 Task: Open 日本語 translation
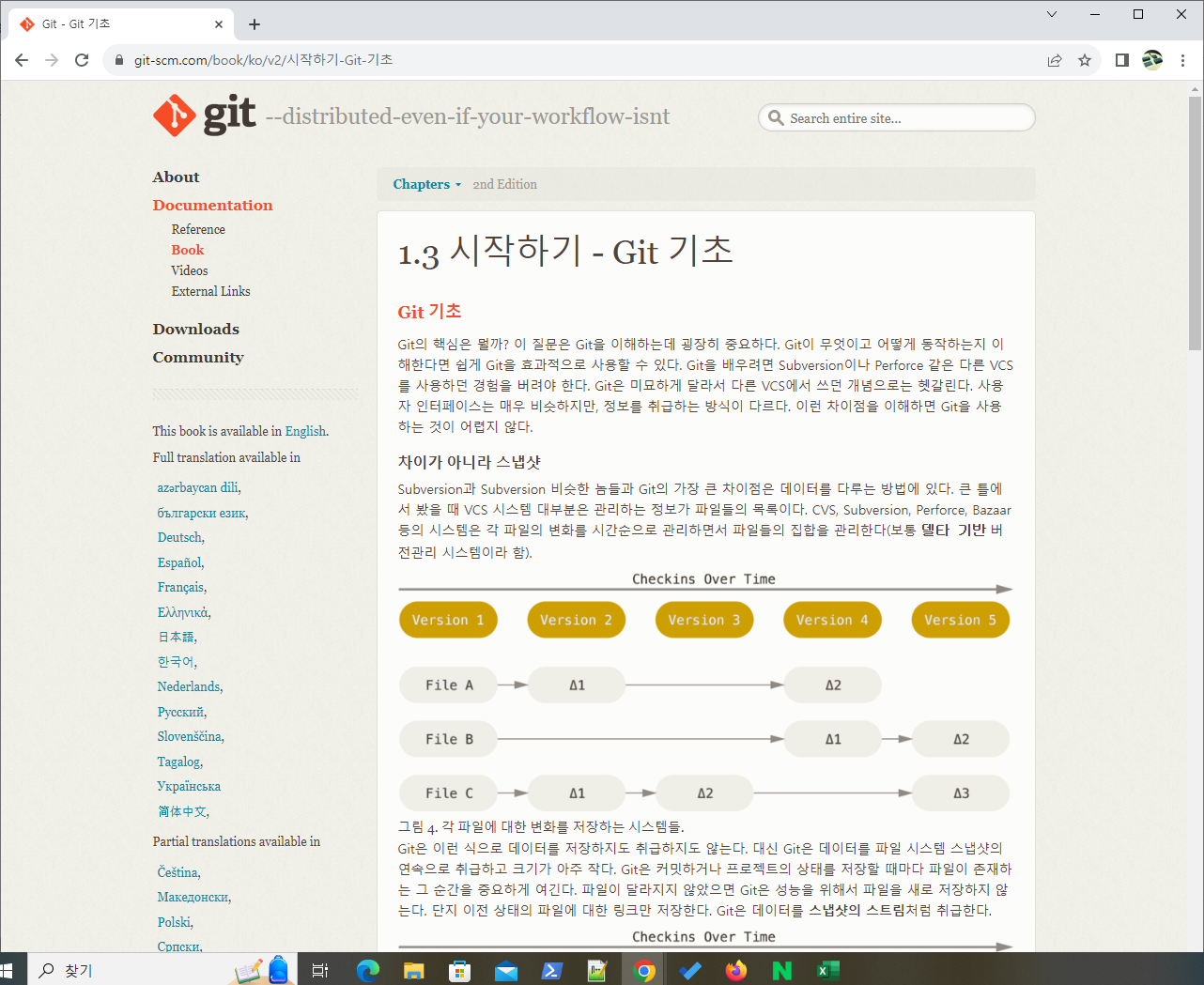pyautogui.click(x=176, y=637)
